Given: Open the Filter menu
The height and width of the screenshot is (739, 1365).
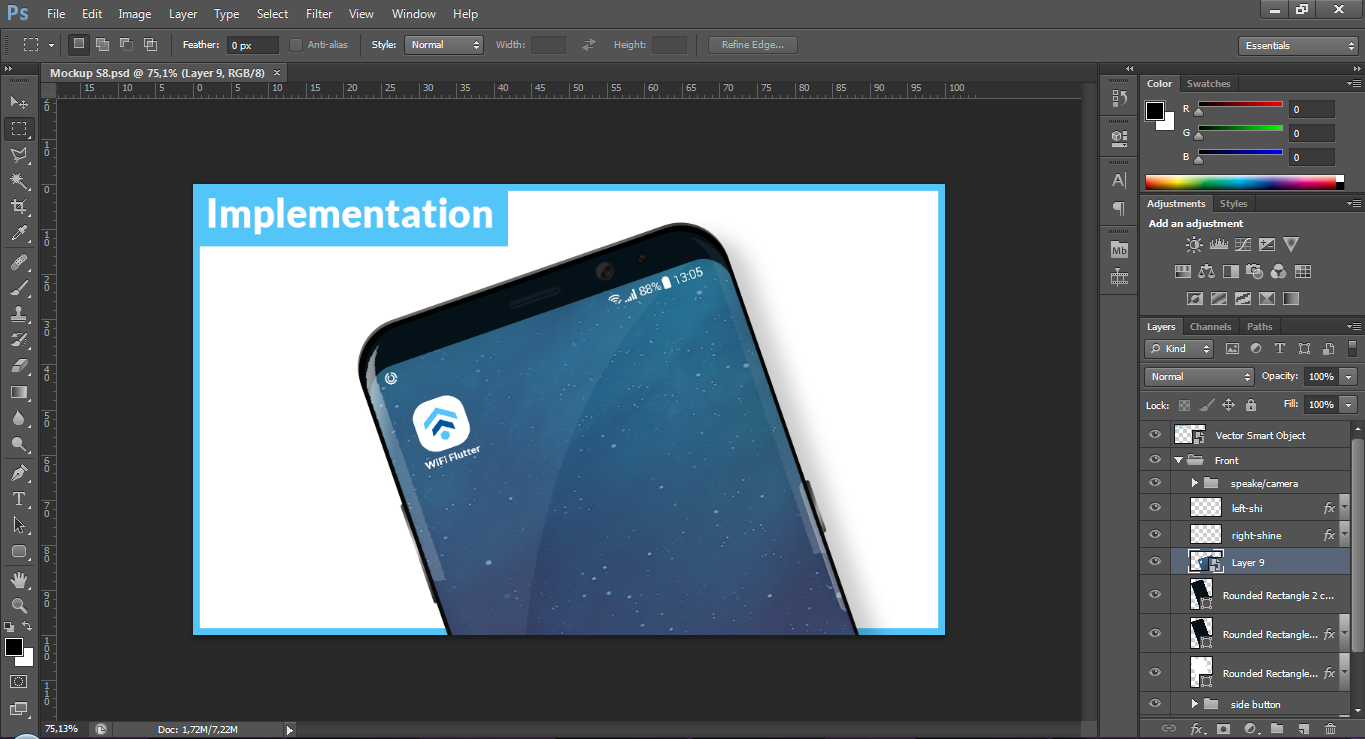Looking at the screenshot, I should click(319, 14).
